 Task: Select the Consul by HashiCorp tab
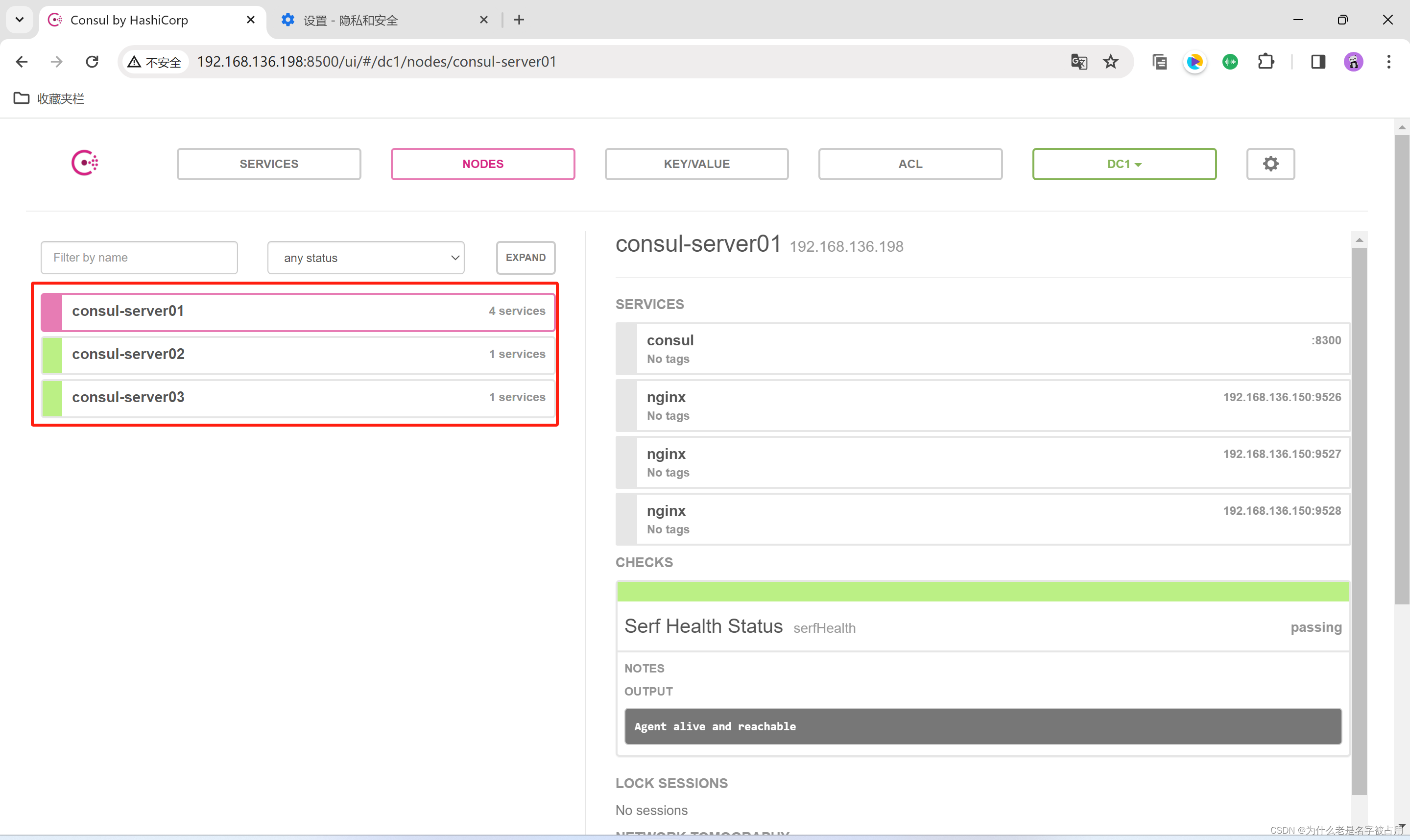tap(152, 21)
